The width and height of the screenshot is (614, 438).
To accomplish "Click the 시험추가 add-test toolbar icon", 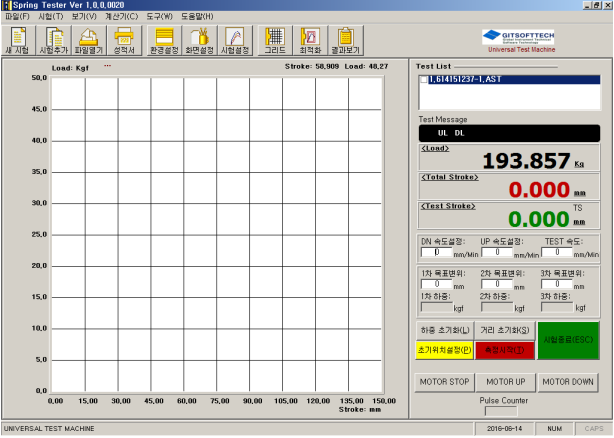I will tap(54, 41).
